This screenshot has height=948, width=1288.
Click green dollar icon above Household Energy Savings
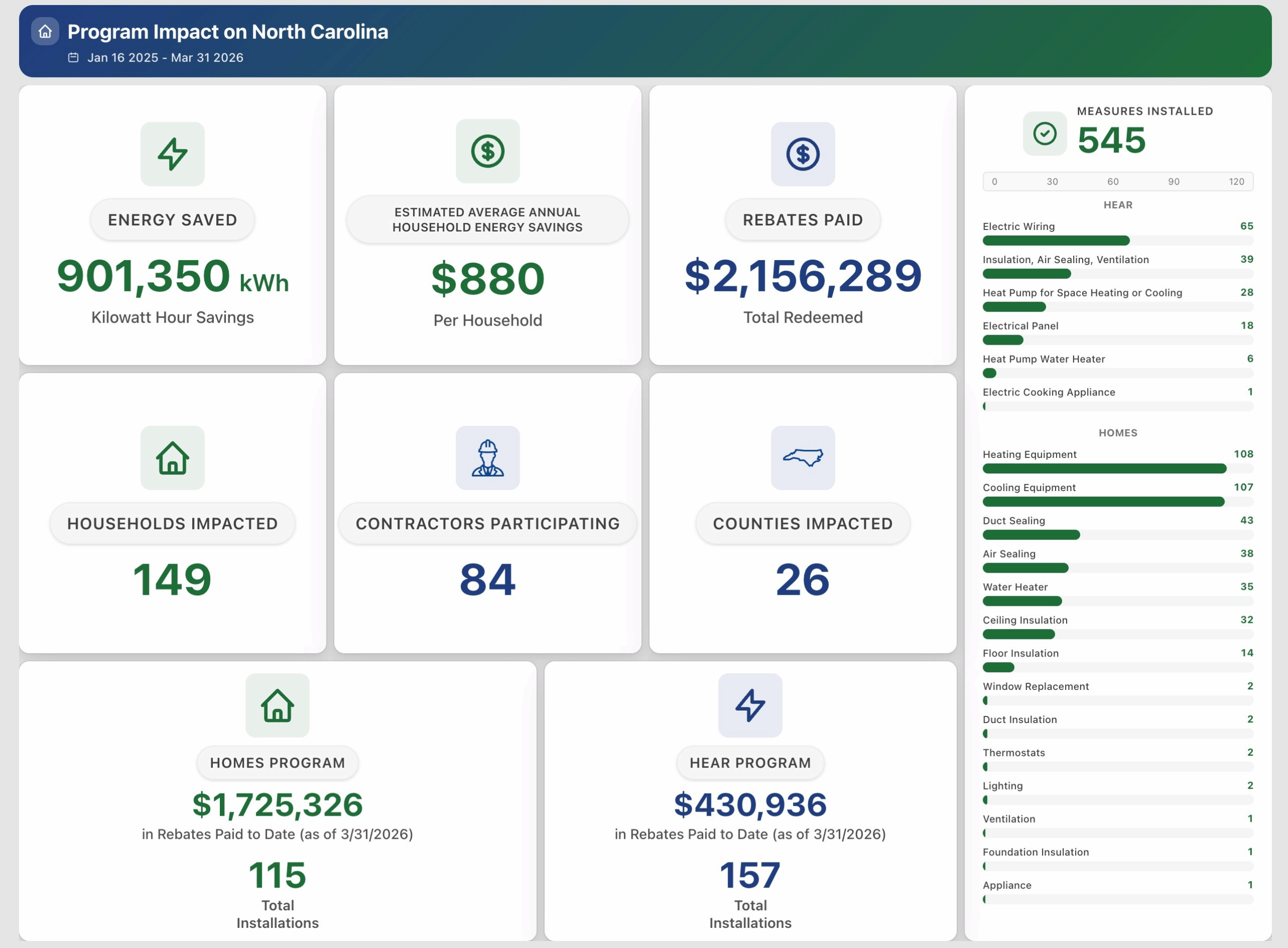pyautogui.click(x=488, y=151)
